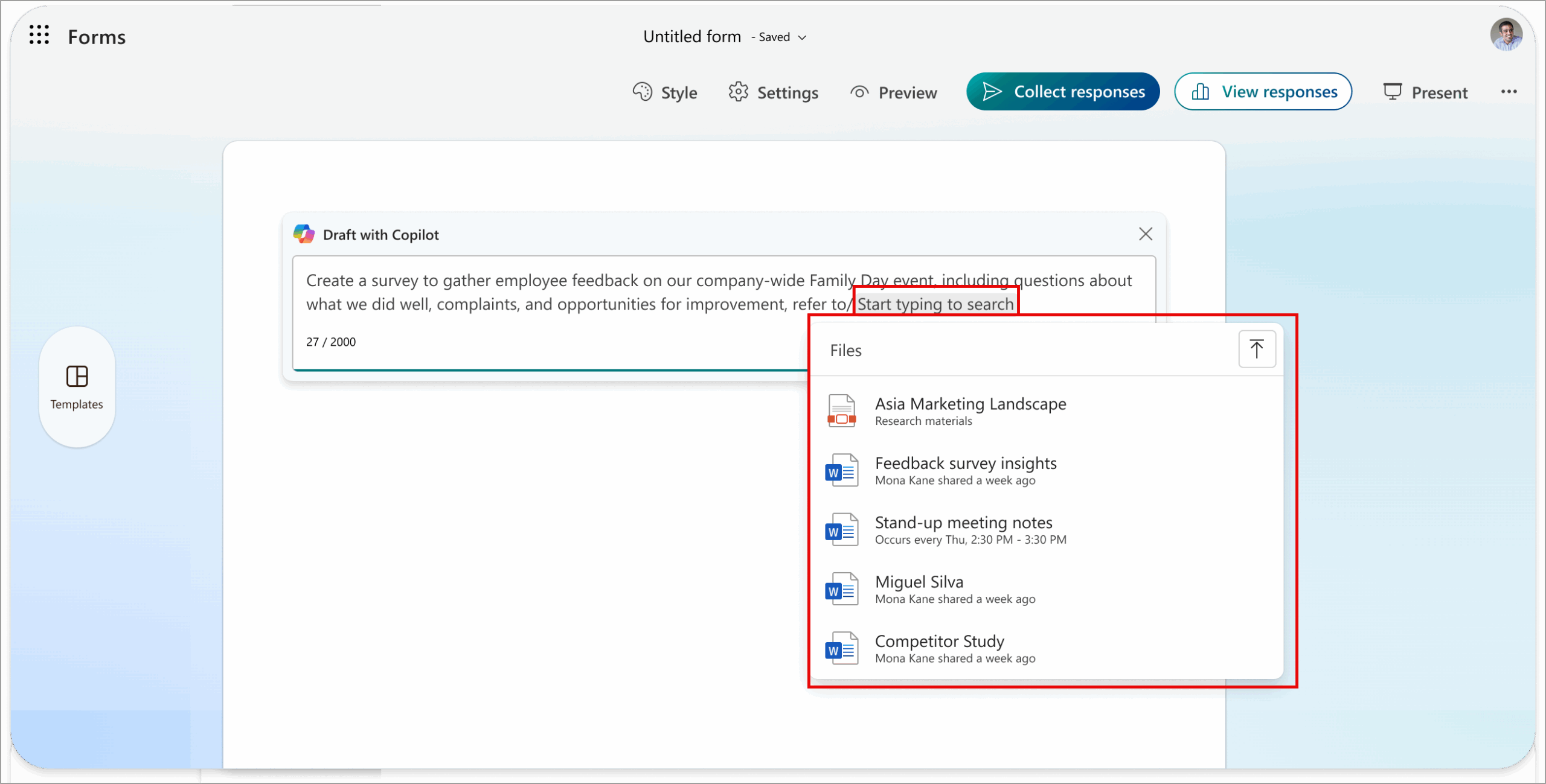1546x784 pixels.
Task: Click the Word icon beside Feedback survey insights
Action: pos(841,470)
